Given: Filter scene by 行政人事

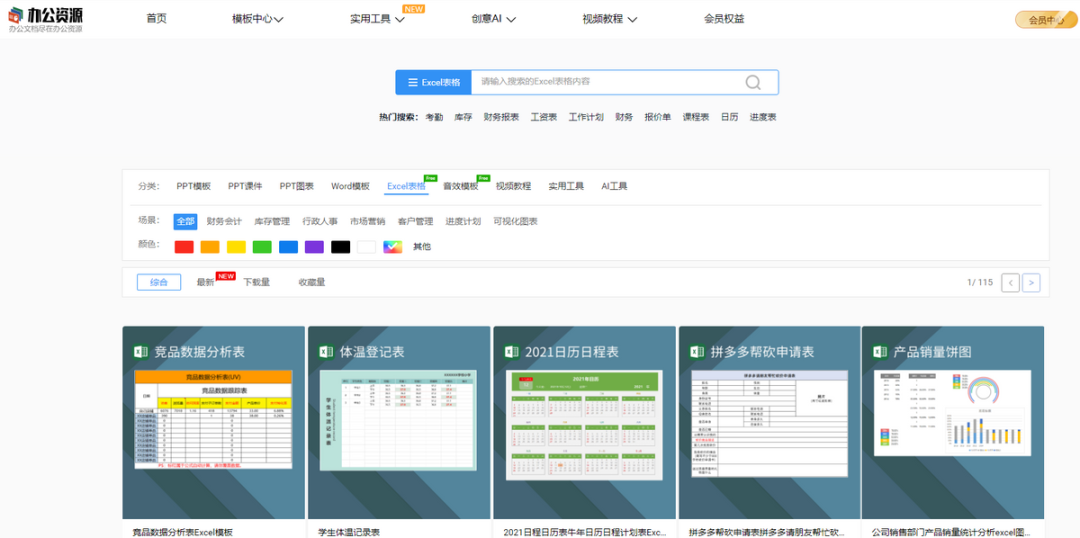Looking at the screenshot, I should pyautogui.click(x=320, y=222).
